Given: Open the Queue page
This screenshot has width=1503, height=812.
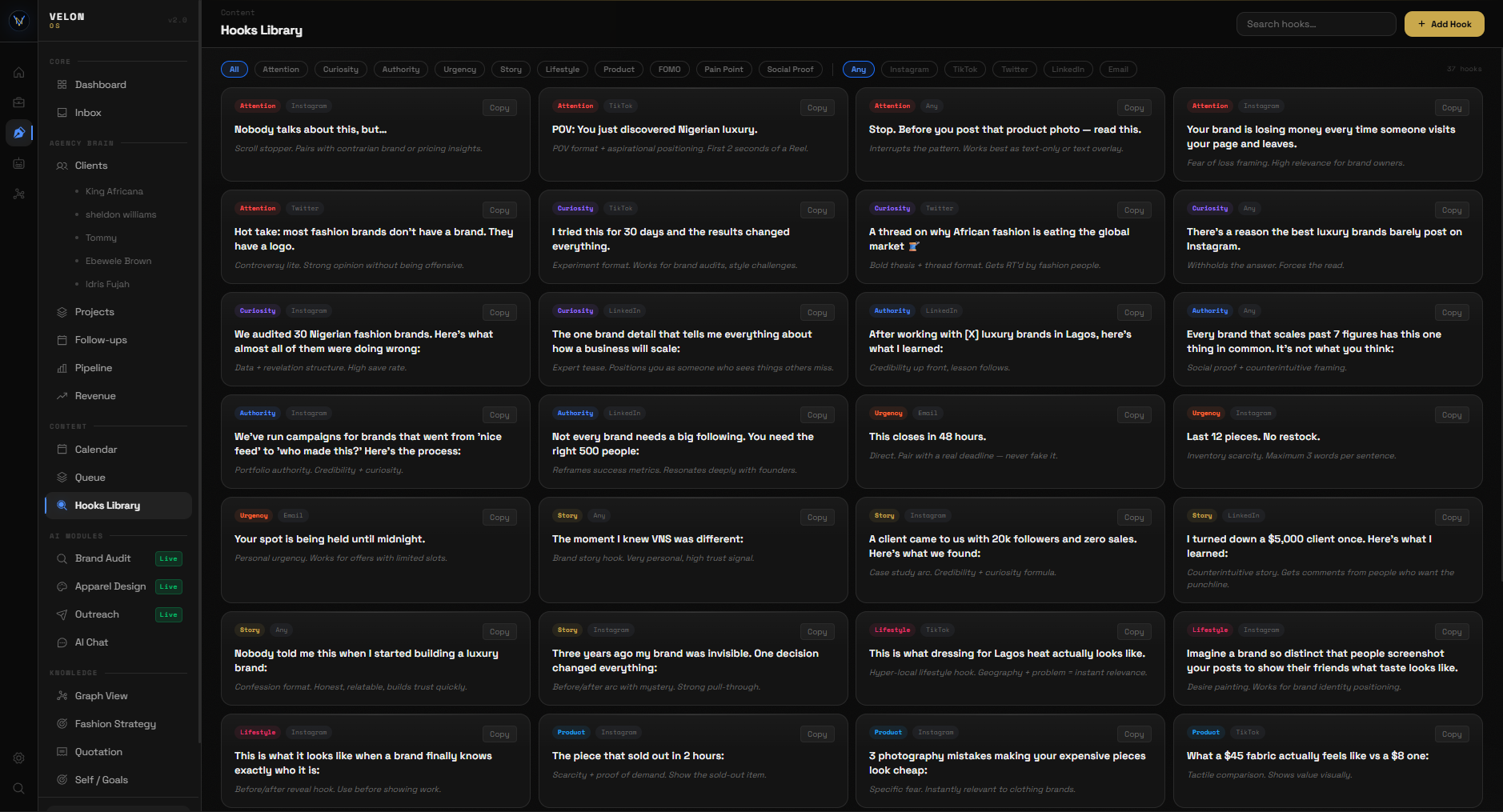Looking at the screenshot, I should coord(118,478).
